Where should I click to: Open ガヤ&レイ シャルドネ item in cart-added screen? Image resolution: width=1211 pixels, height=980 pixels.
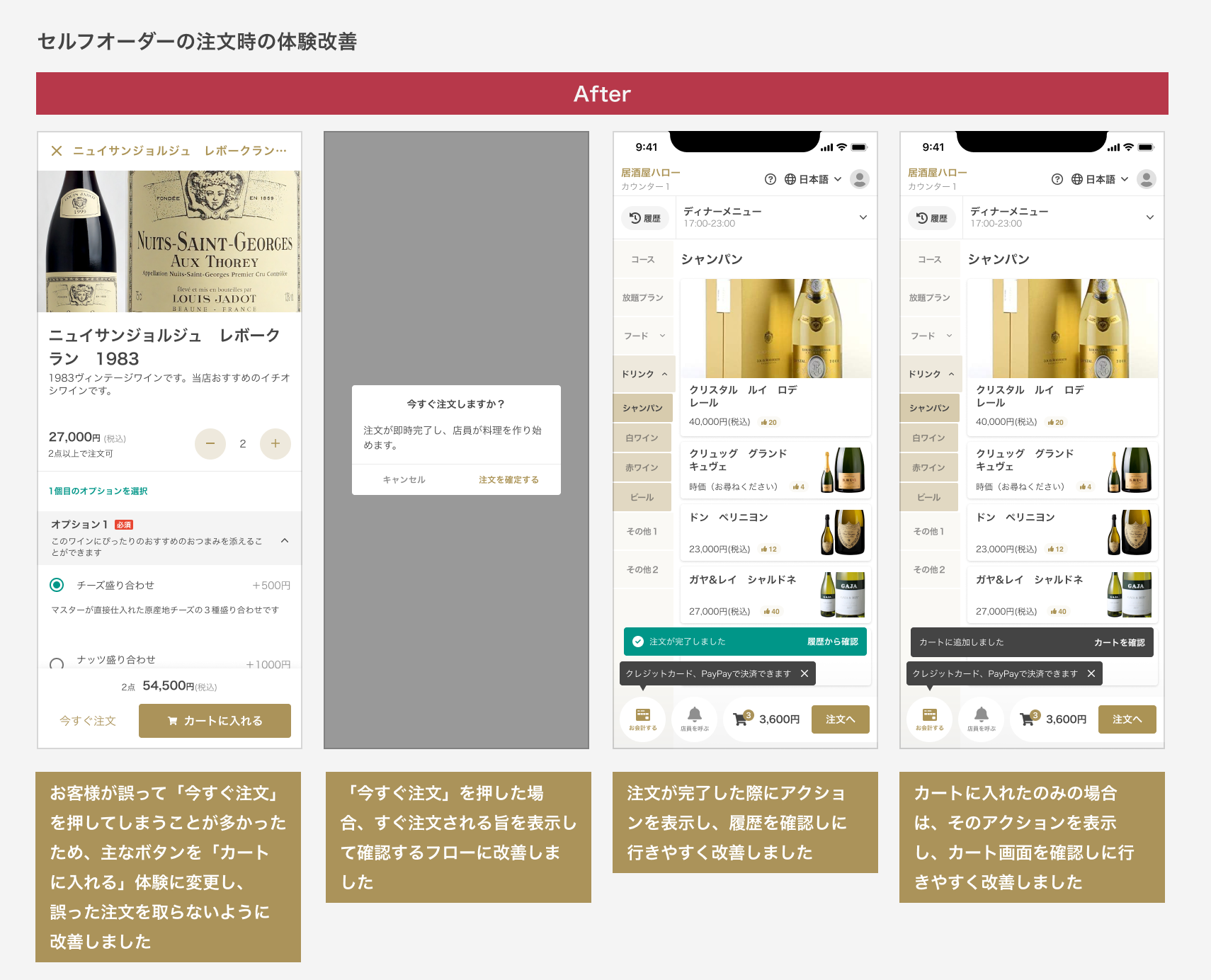click(1062, 595)
